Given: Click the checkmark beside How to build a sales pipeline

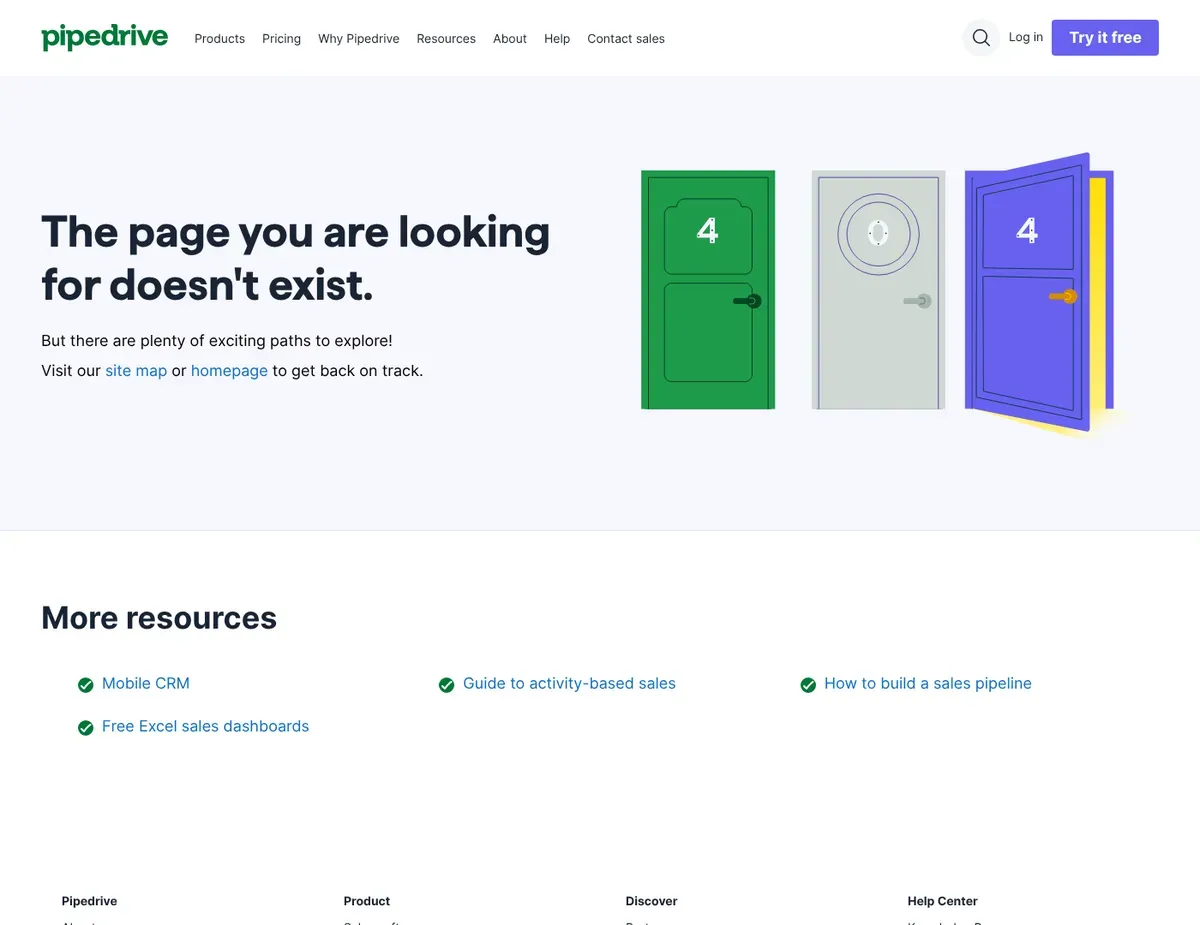Looking at the screenshot, I should (808, 684).
